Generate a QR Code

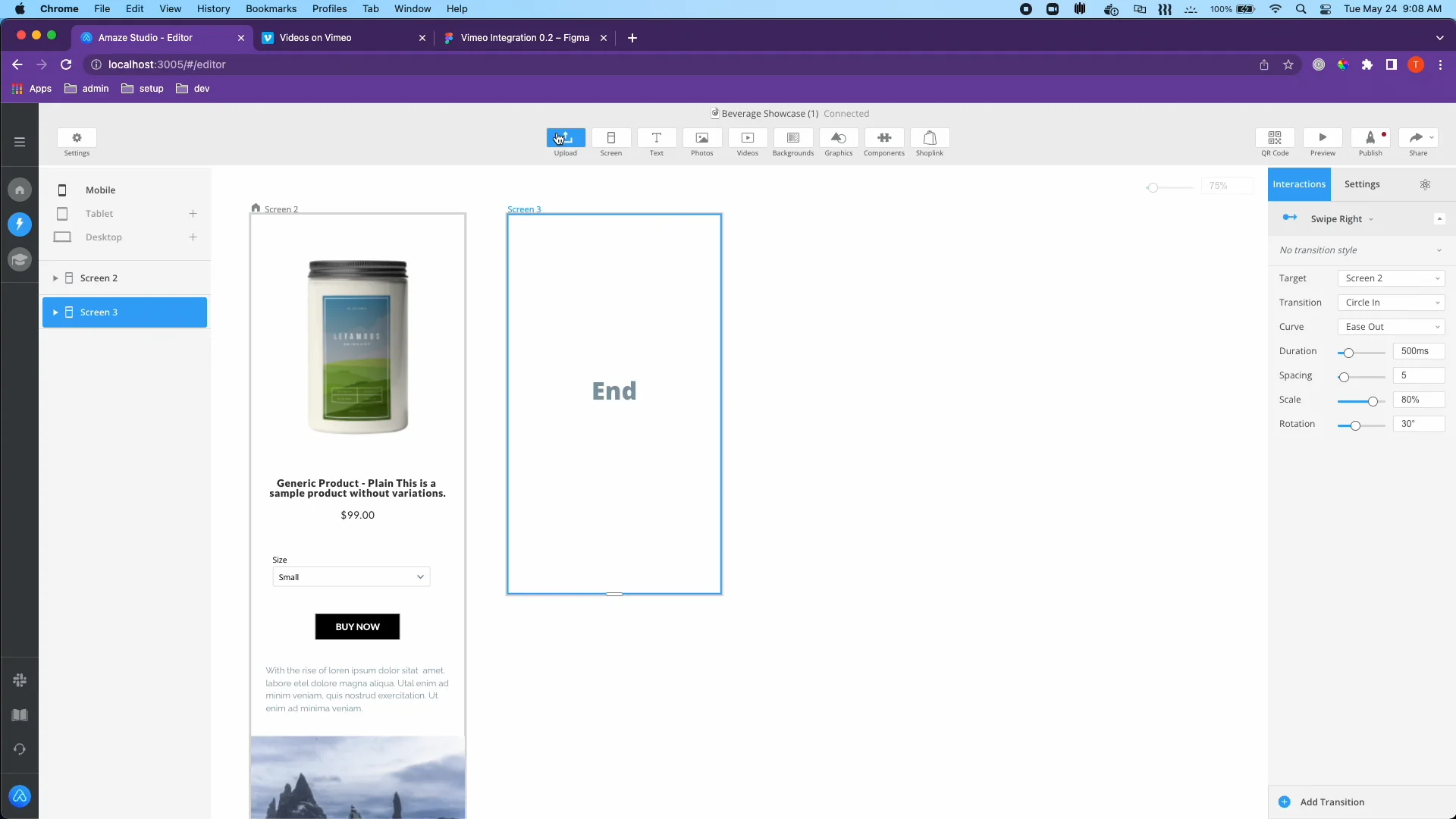(x=1275, y=138)
